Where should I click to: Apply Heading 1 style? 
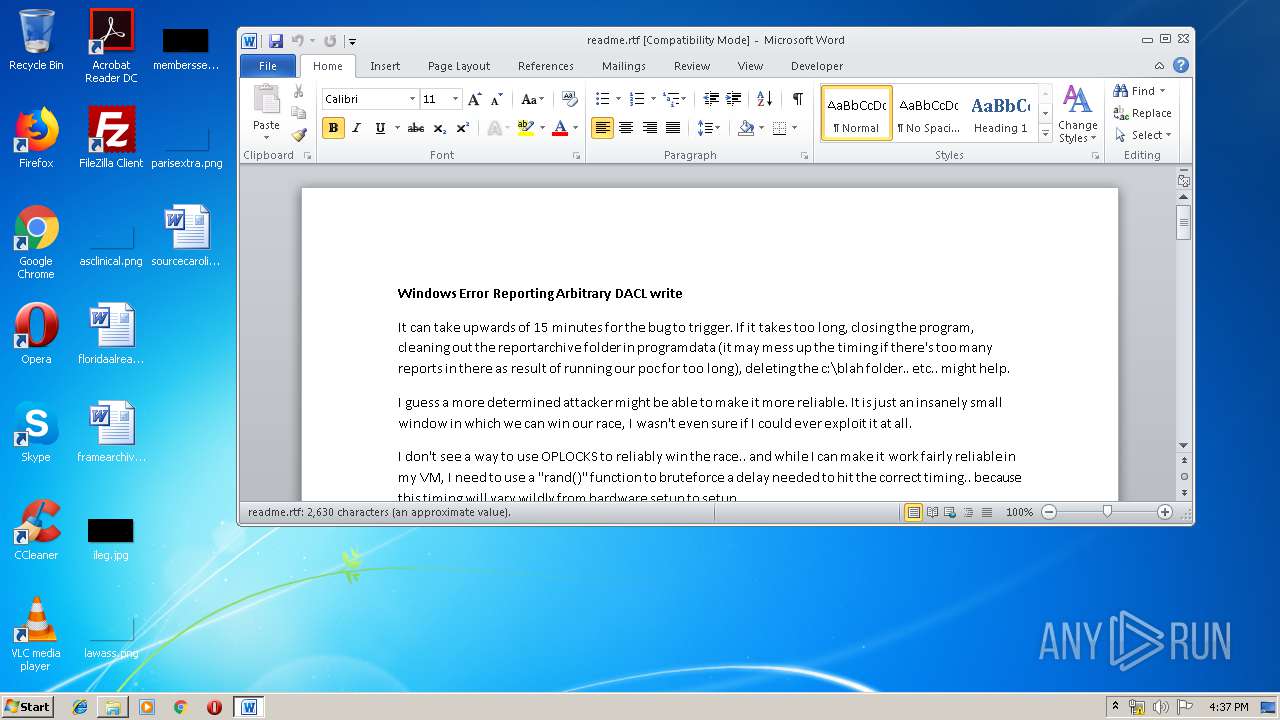click(x=1001, y=113)
